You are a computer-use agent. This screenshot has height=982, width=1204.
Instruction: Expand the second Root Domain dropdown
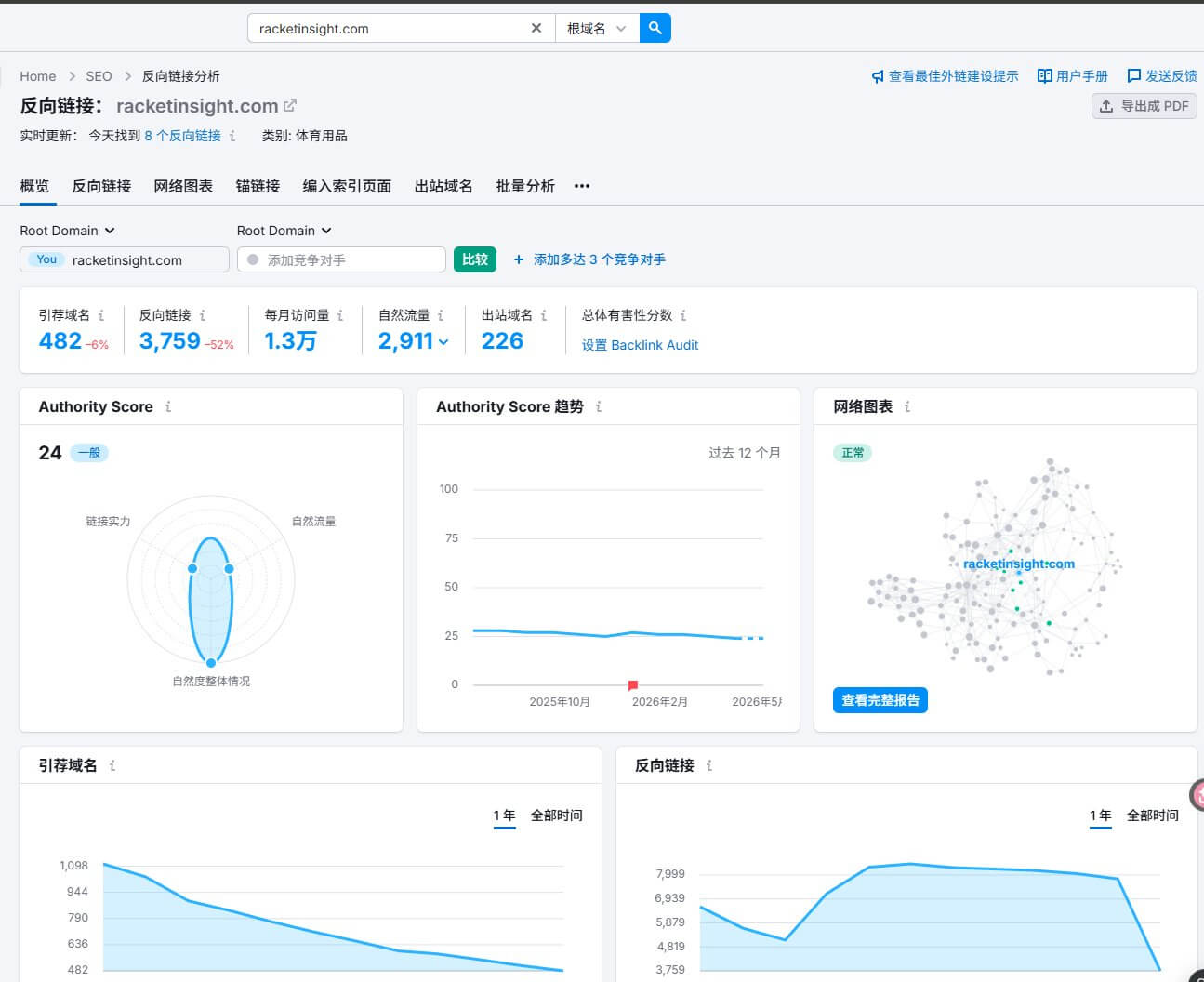[284, 231]
